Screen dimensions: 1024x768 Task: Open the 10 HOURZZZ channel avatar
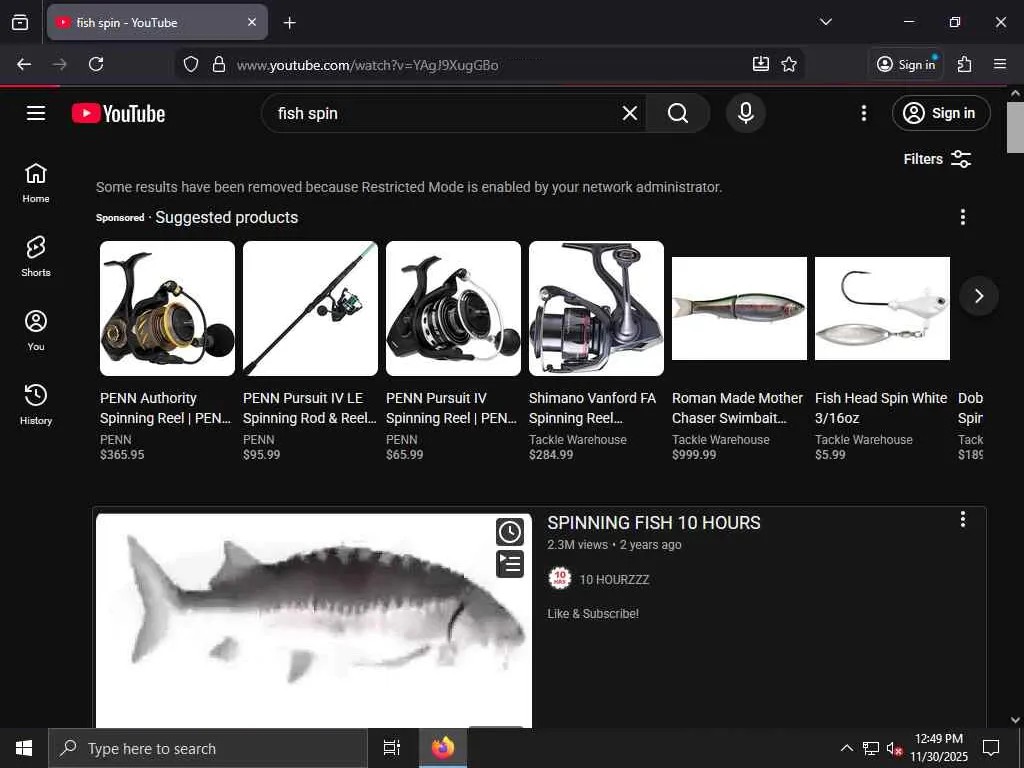tap(560, 579)
